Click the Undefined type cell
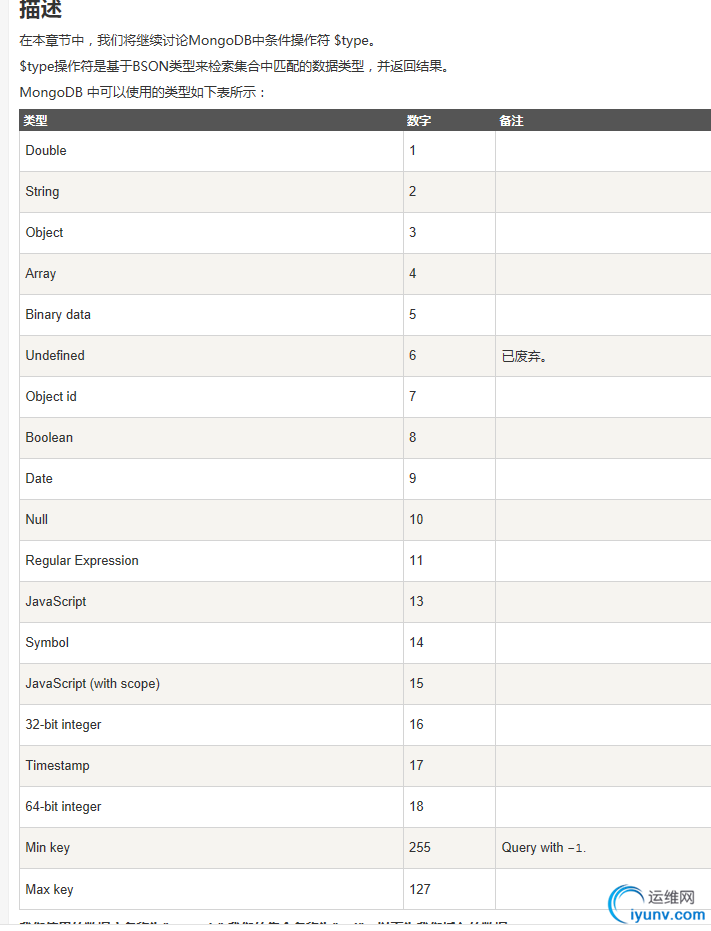The image size is (711, 931). point(211,356)
